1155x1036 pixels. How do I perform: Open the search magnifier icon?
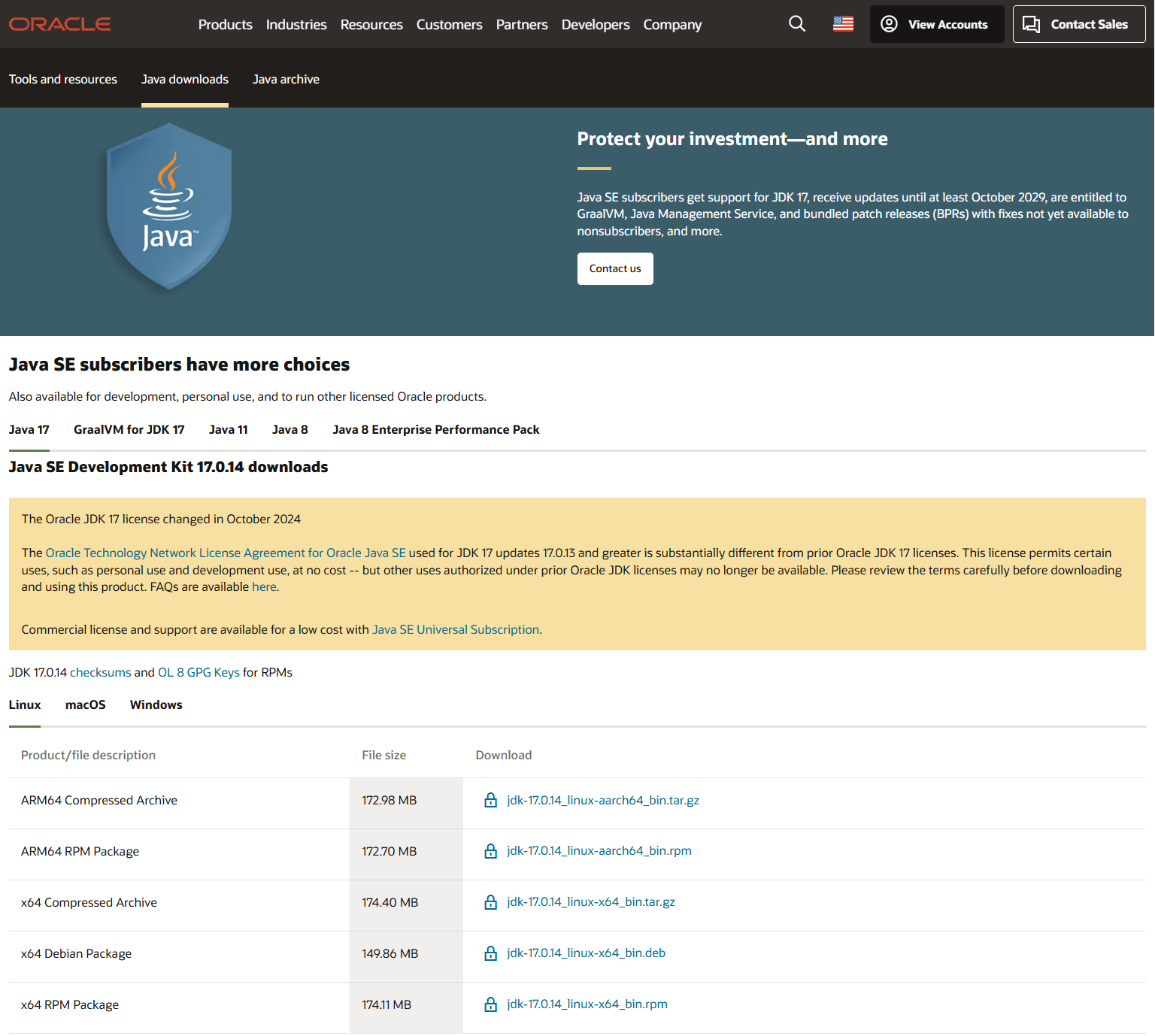click(x=797, y=24)
